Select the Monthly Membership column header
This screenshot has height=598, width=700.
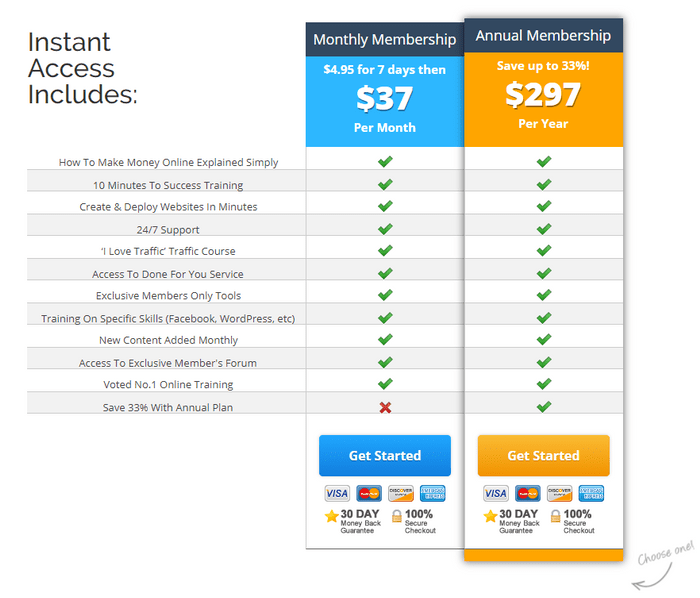pos(385,39)
